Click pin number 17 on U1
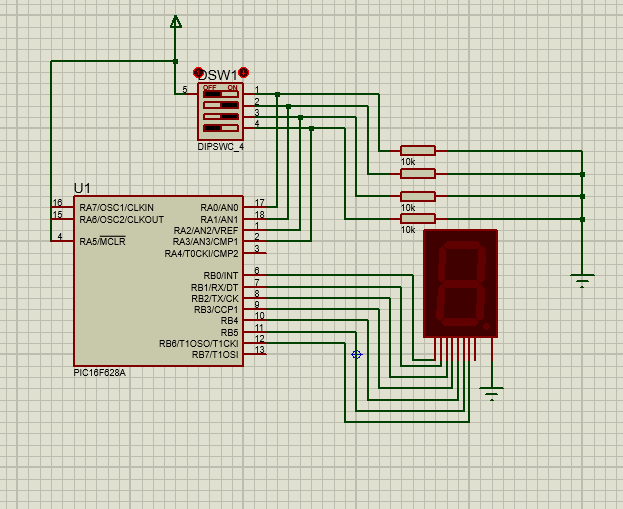Viewport: 623px width, 509px height. point(259,203)
